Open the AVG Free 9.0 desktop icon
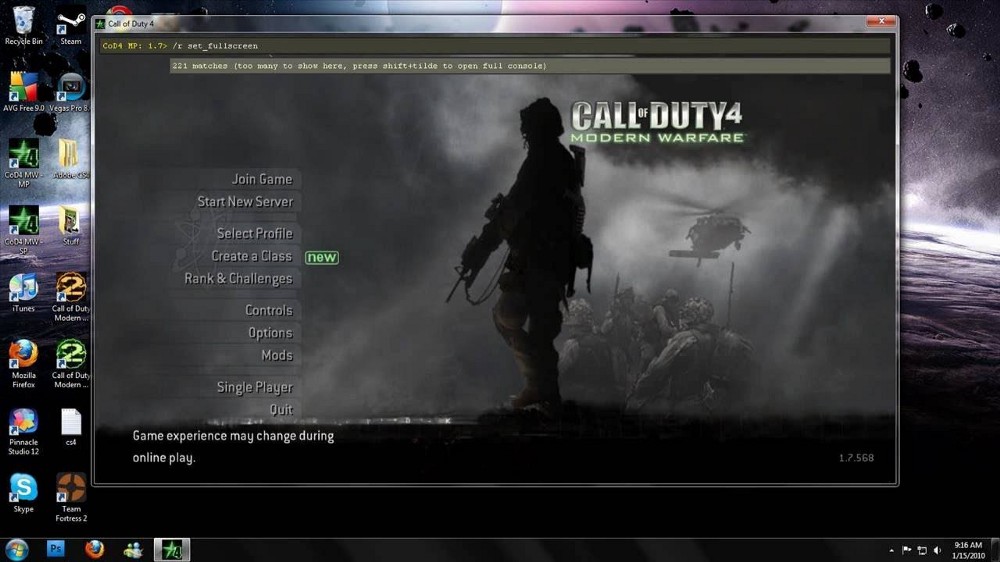1000x562 pixels. [24, 92]
